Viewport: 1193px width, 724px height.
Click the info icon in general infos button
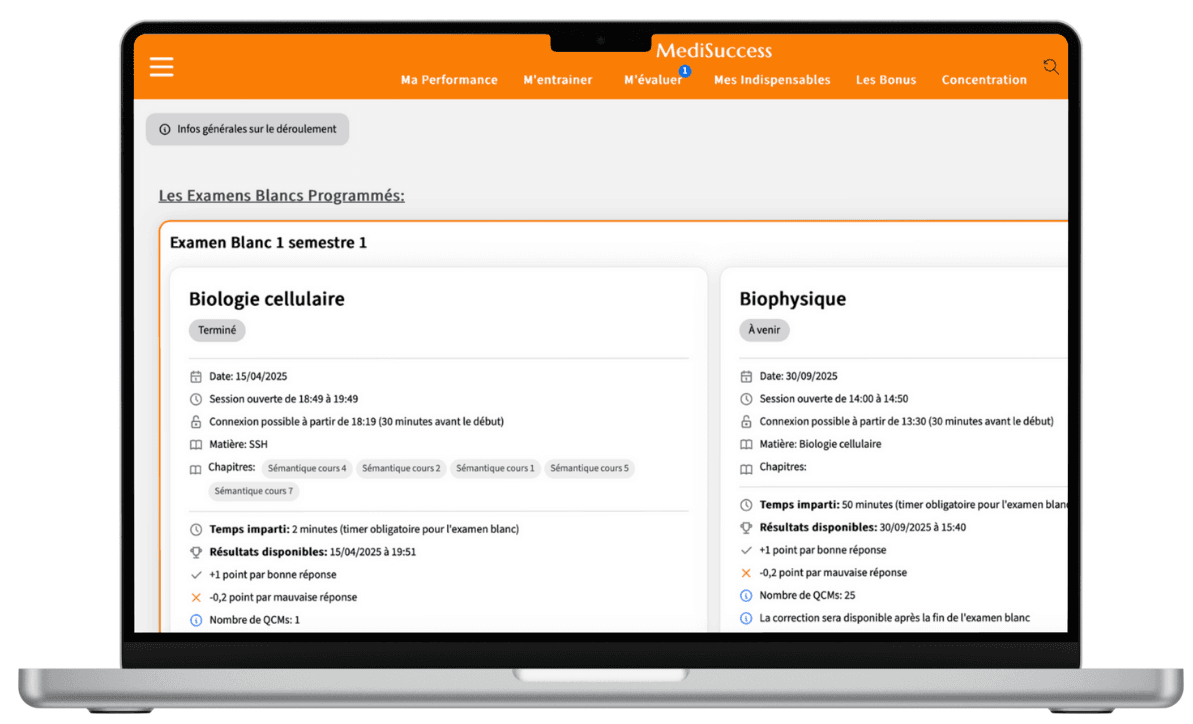pyautogui.click(x=165, y=129)
